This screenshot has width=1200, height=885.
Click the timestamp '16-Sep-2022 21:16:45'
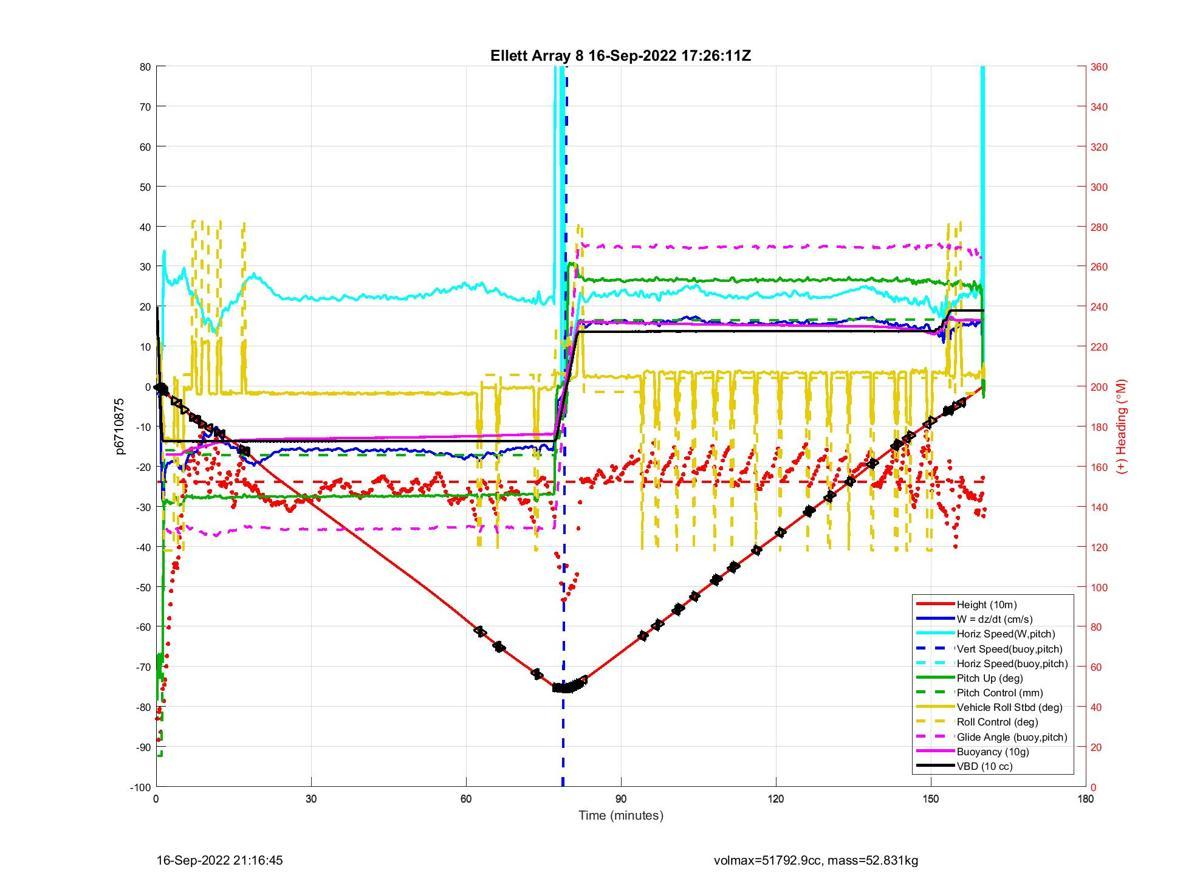point(220,860)
